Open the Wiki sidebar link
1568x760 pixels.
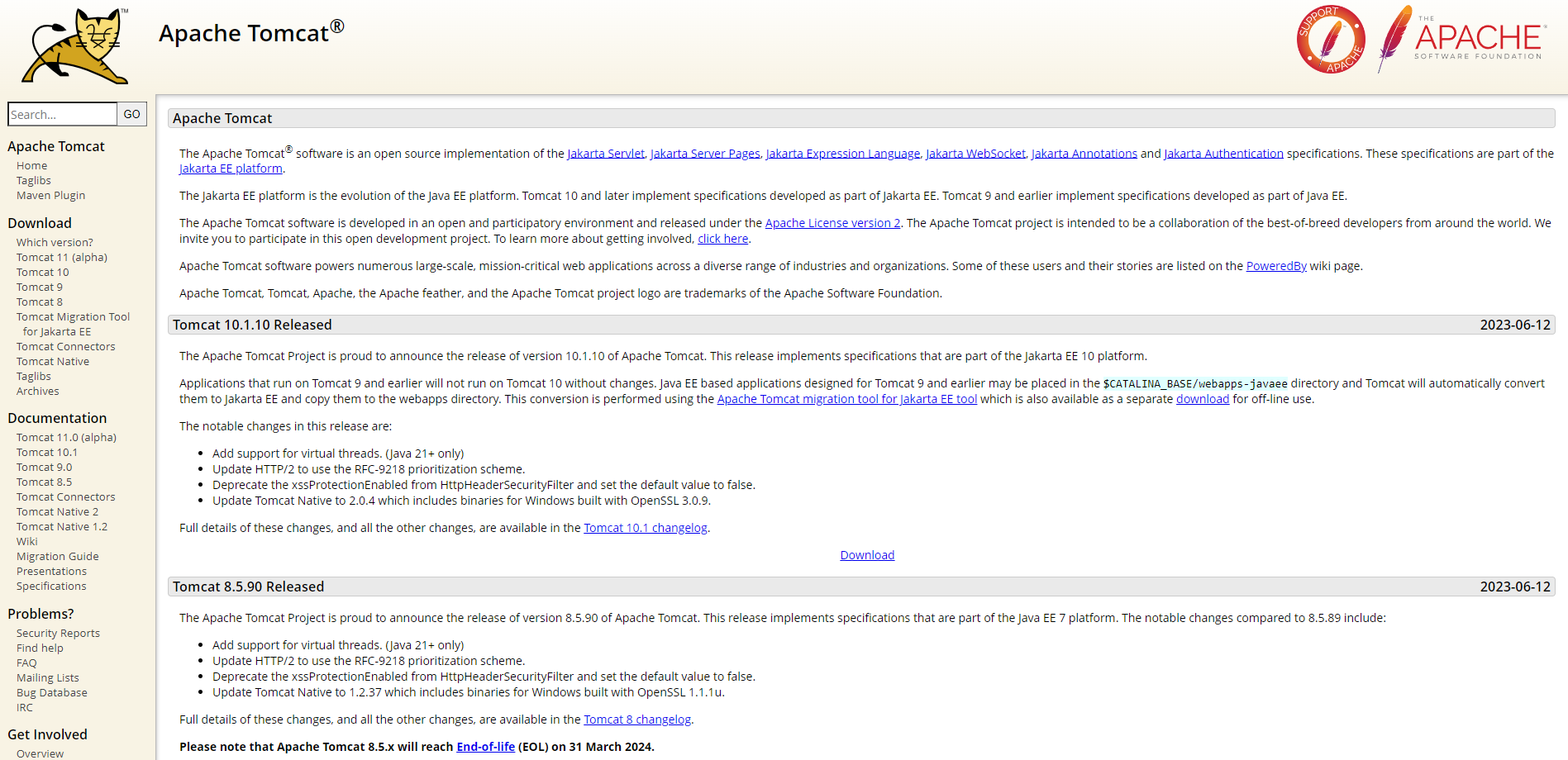pyautogui.click(x=27, y=541)
